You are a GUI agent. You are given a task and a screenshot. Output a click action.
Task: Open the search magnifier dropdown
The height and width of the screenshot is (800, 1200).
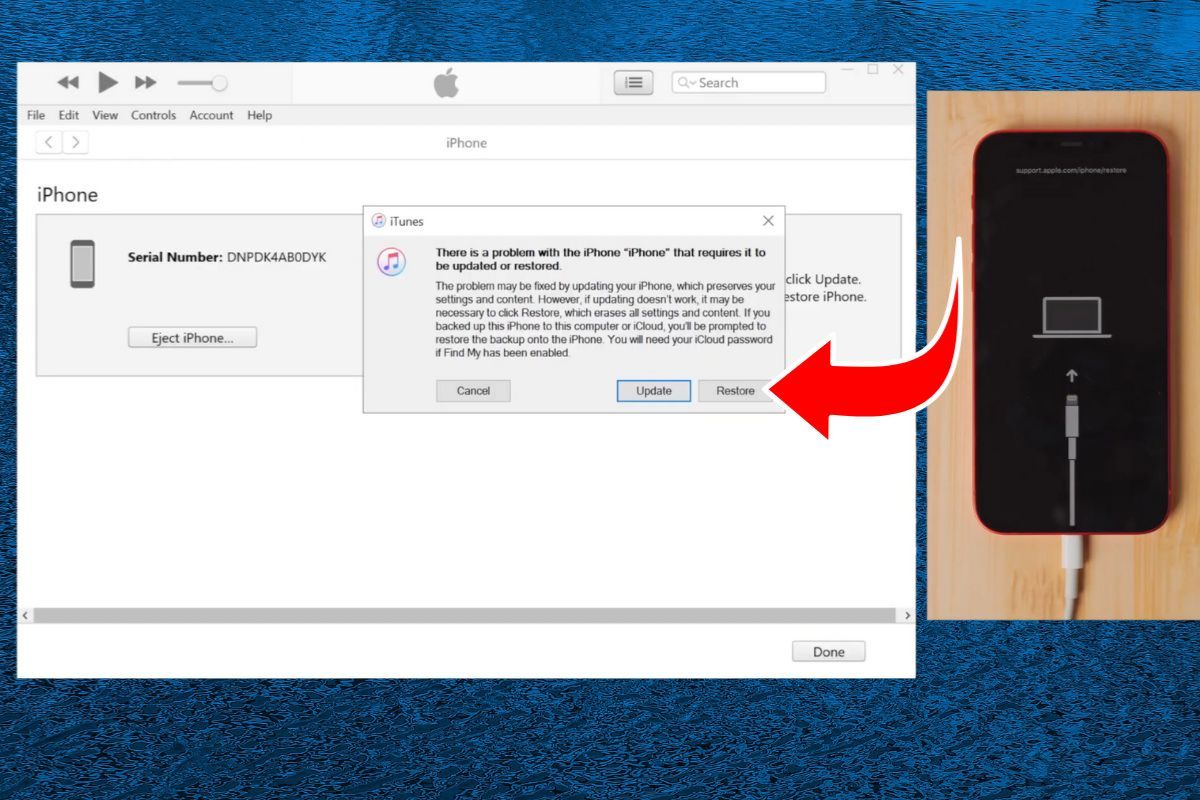point(687,83)
